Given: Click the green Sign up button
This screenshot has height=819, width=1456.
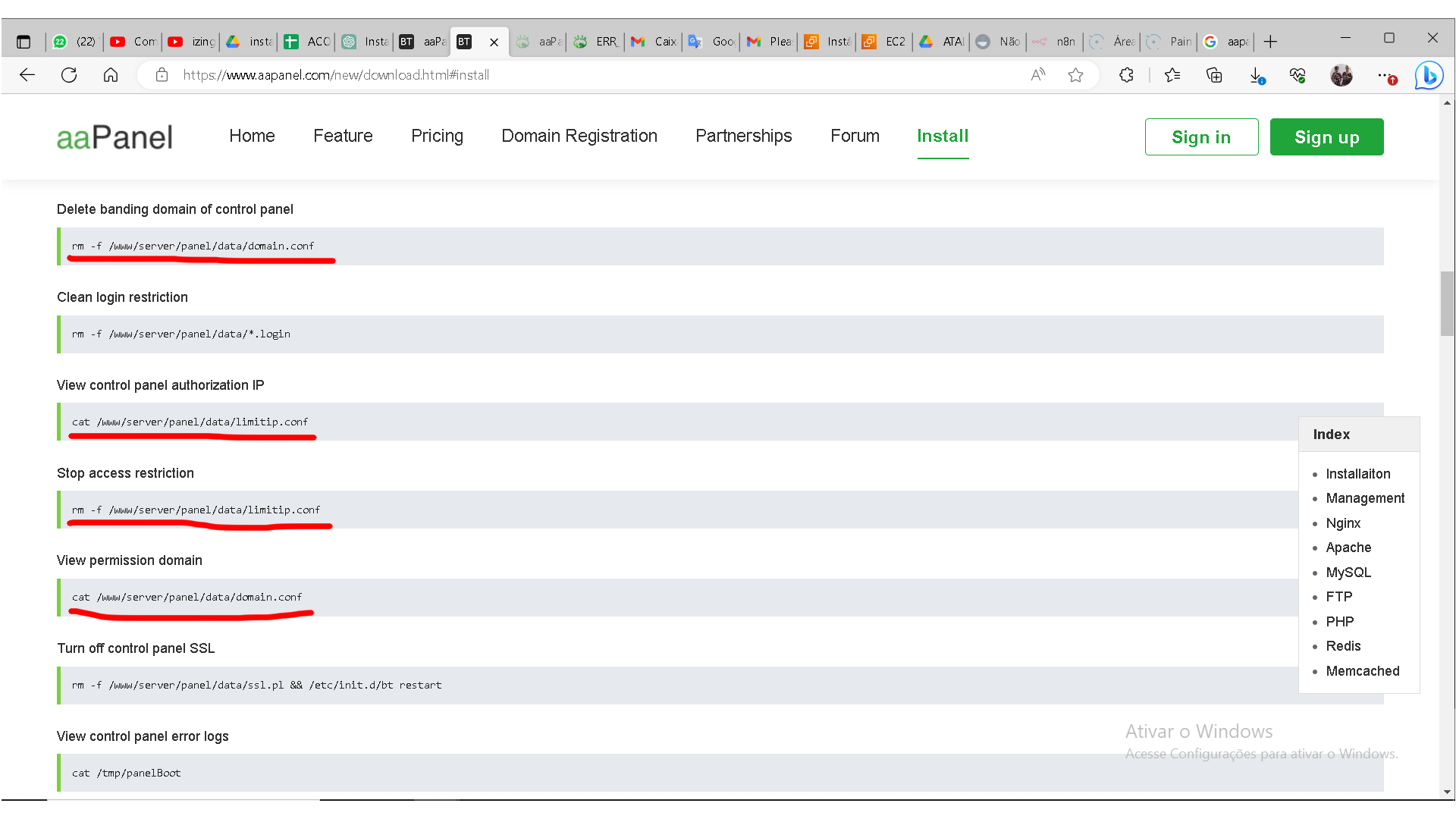Looking at the screenshot, I should click(x=1326, y=137).
